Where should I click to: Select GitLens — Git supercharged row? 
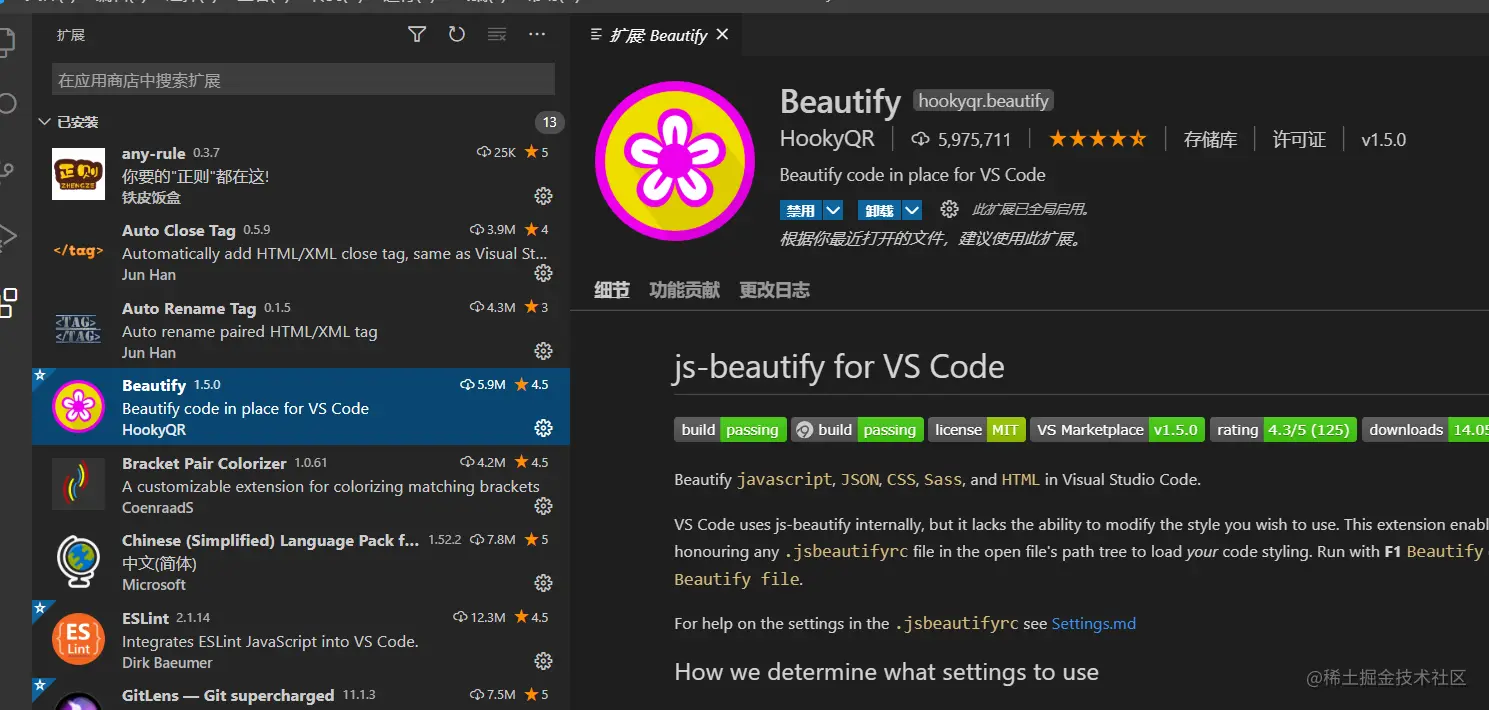301,694
